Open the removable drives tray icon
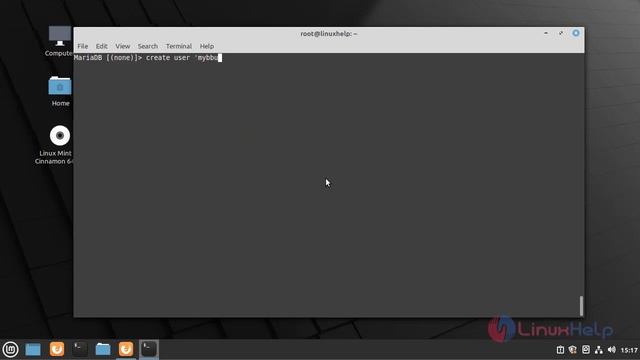The height and width of the screenshot is (360, 640). click(586, 350)
